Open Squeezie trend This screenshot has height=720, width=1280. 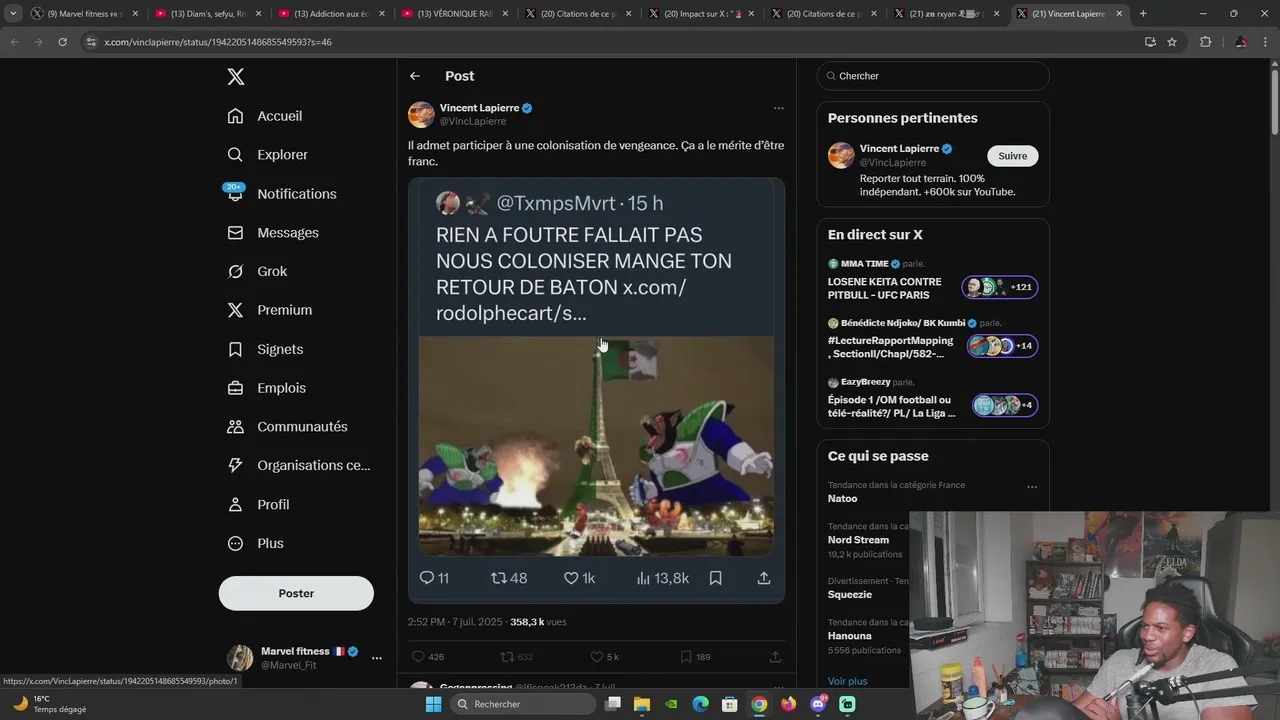click(x=850, y=595)
